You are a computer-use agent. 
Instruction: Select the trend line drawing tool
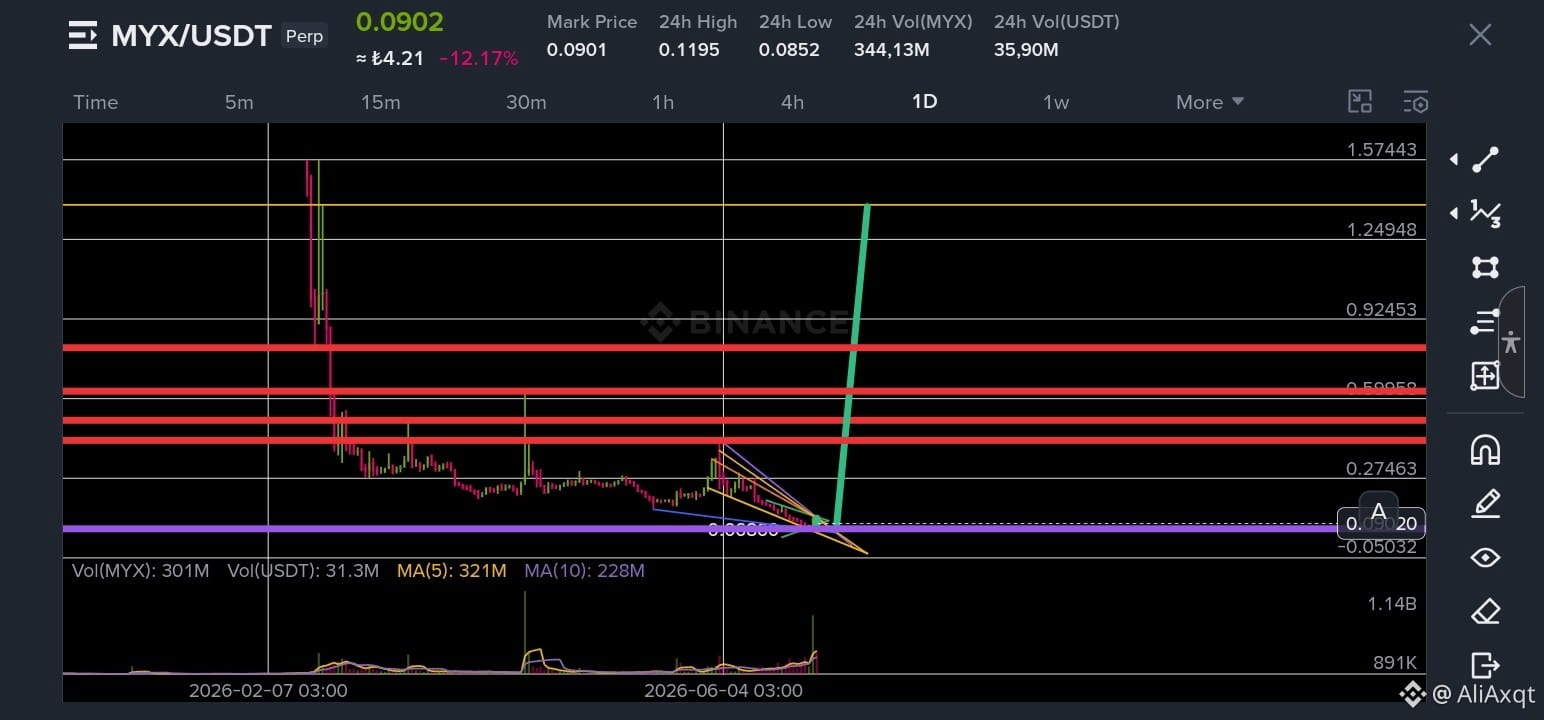click(x=1485, y=160)
